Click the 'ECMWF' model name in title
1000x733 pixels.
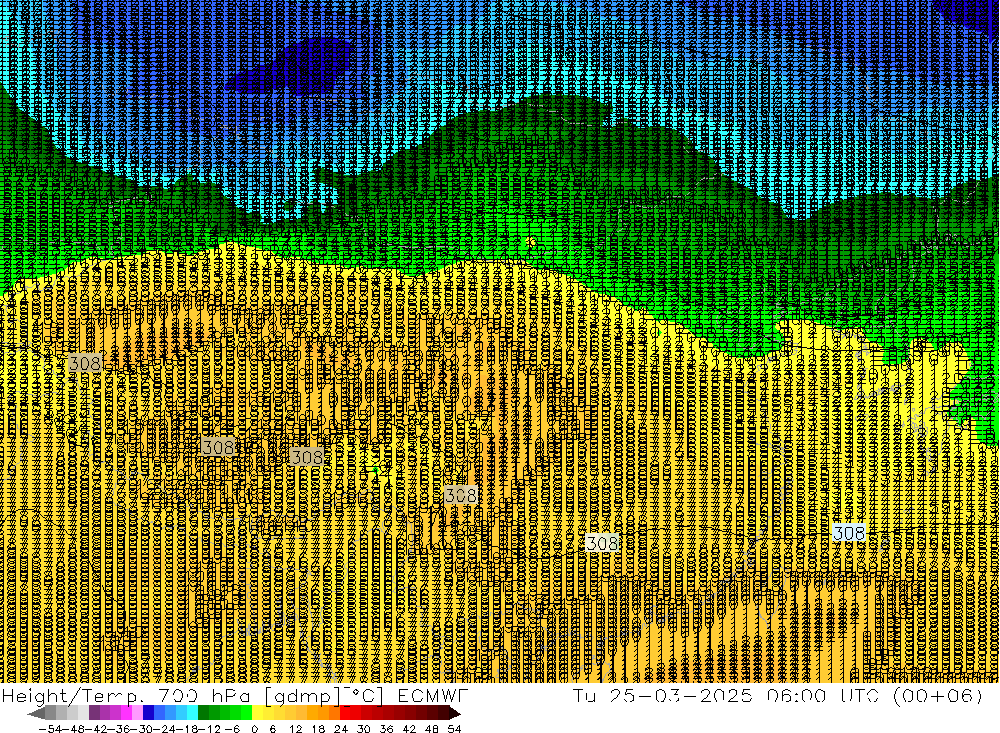click(433, 696)
